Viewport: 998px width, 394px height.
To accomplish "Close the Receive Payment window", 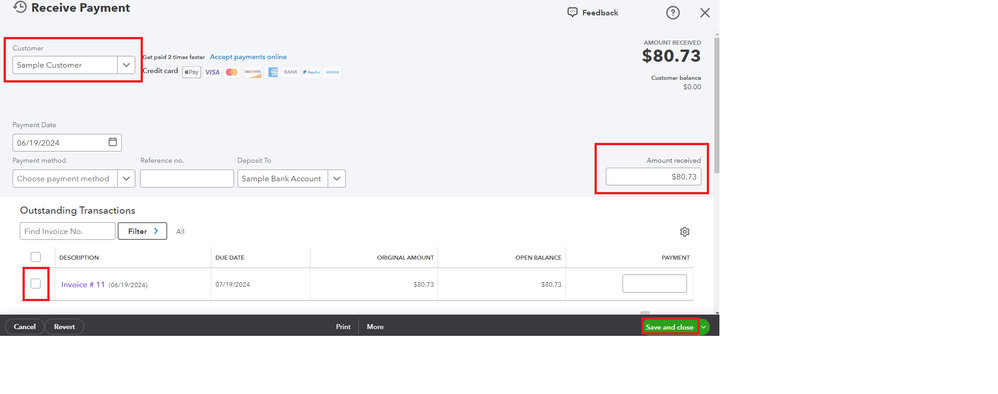I will click(x=705, y=13).
